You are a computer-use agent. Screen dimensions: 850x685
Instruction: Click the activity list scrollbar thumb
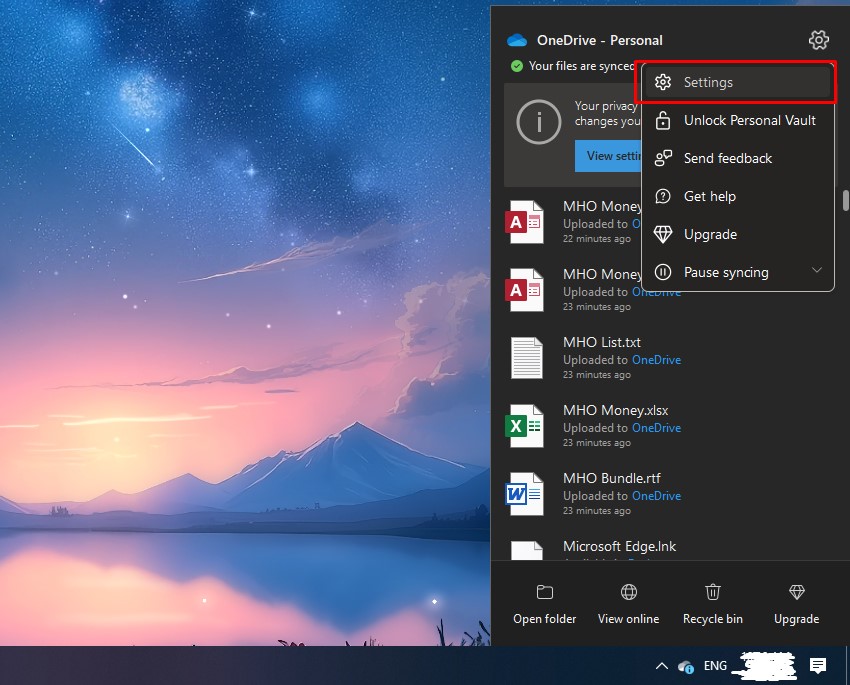click(x=846, y=200)
